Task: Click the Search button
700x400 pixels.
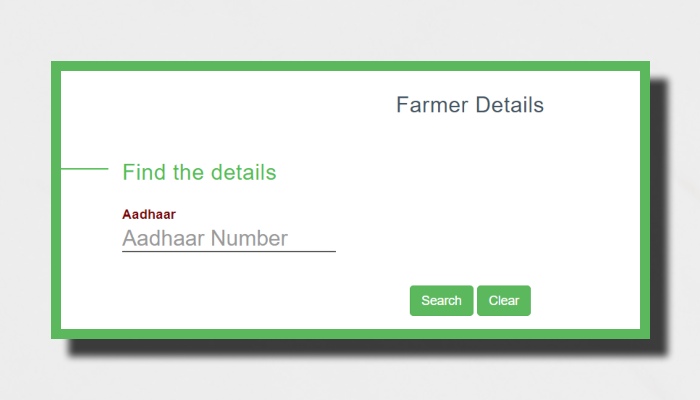Action: (441, 301)
